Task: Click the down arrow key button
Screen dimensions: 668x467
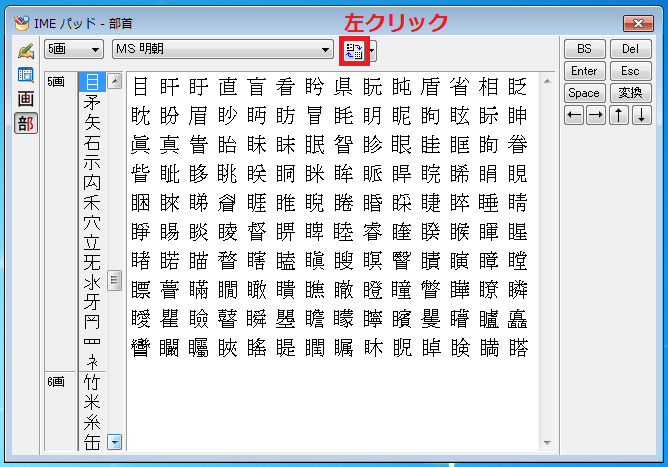Action: coord(642,115)
